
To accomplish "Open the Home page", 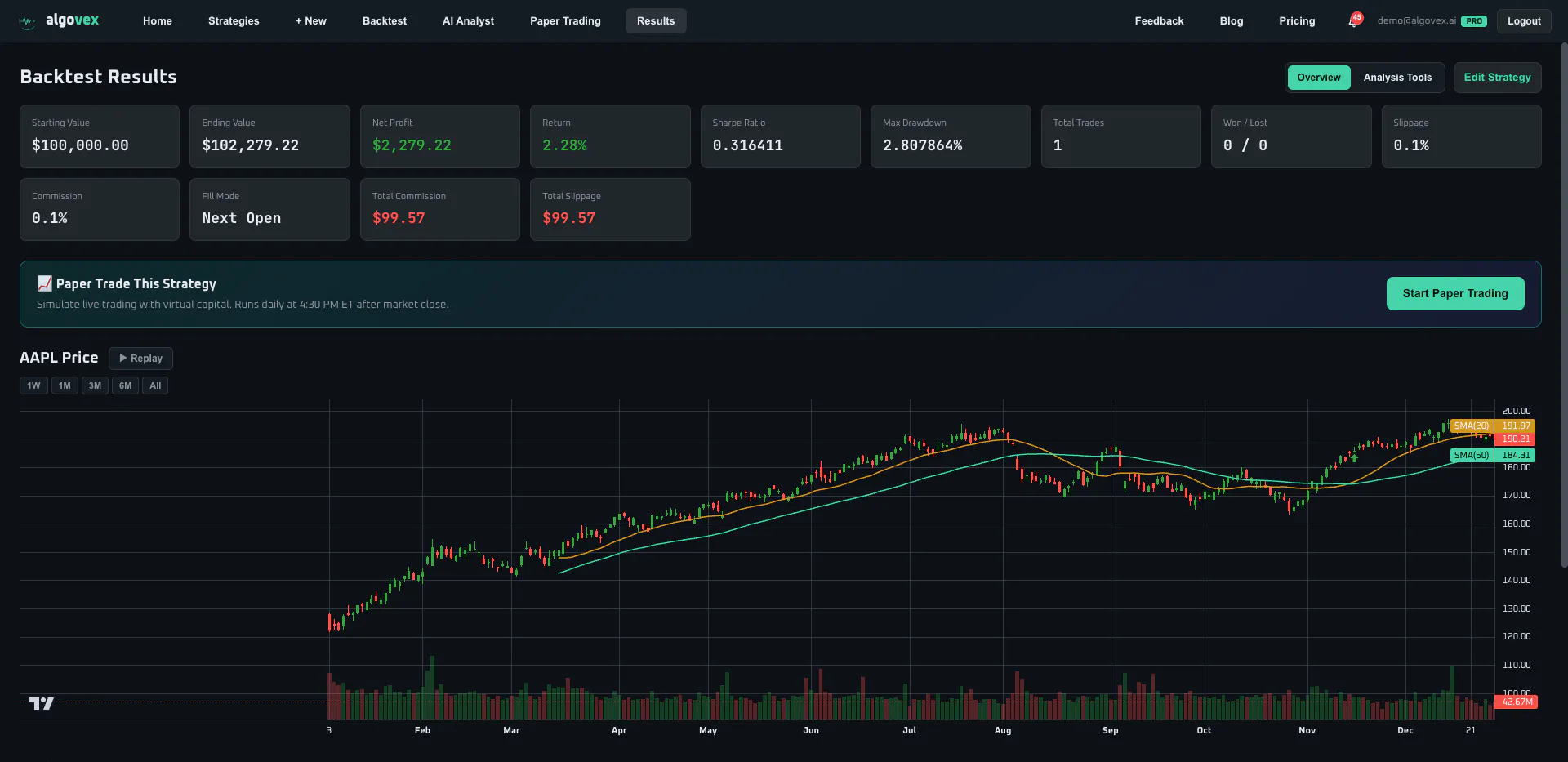I will [158, 21].
